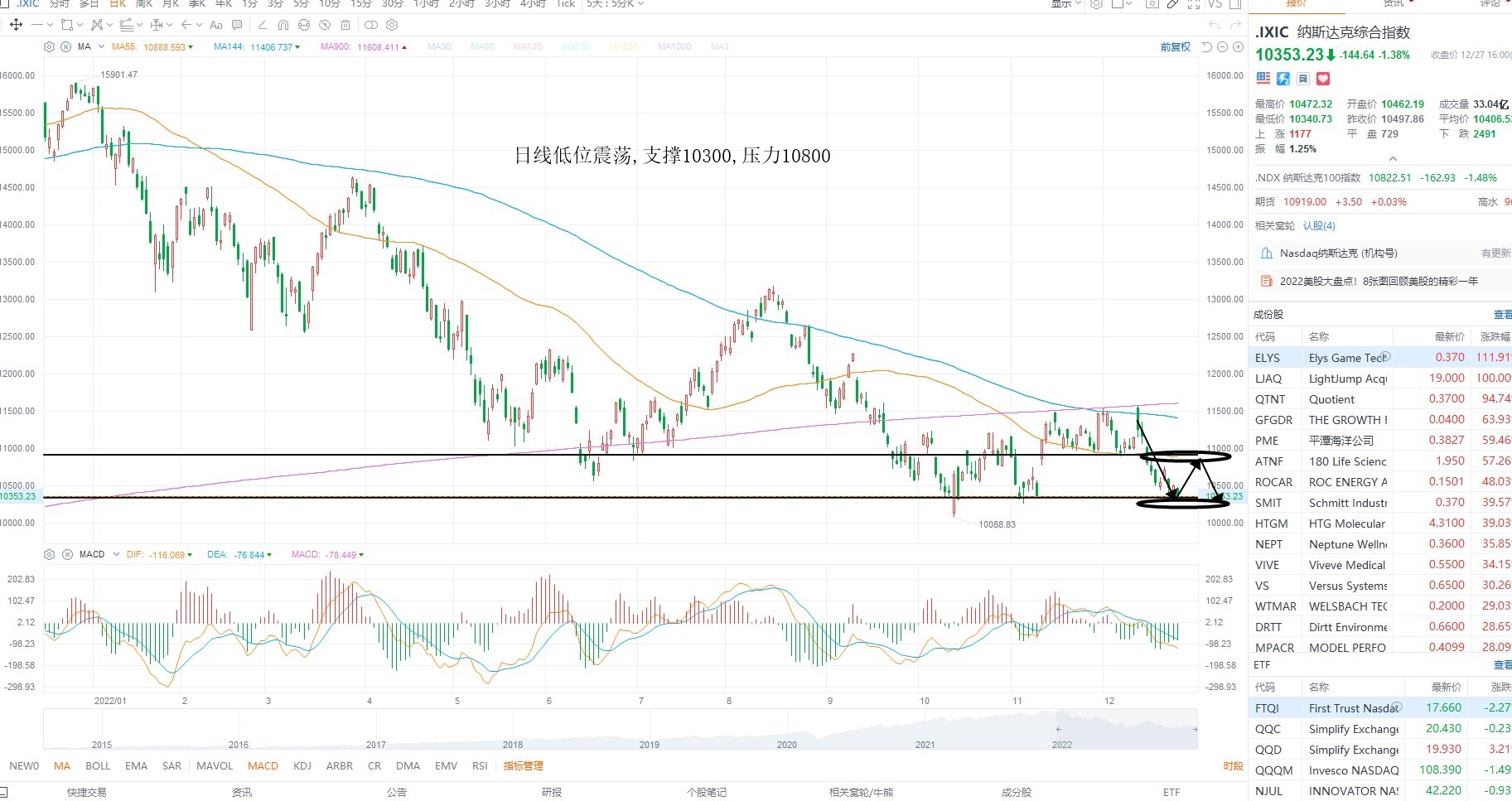
Task: Reset the chart zoom with the reset icon
Action: (x=1207, y=47)
